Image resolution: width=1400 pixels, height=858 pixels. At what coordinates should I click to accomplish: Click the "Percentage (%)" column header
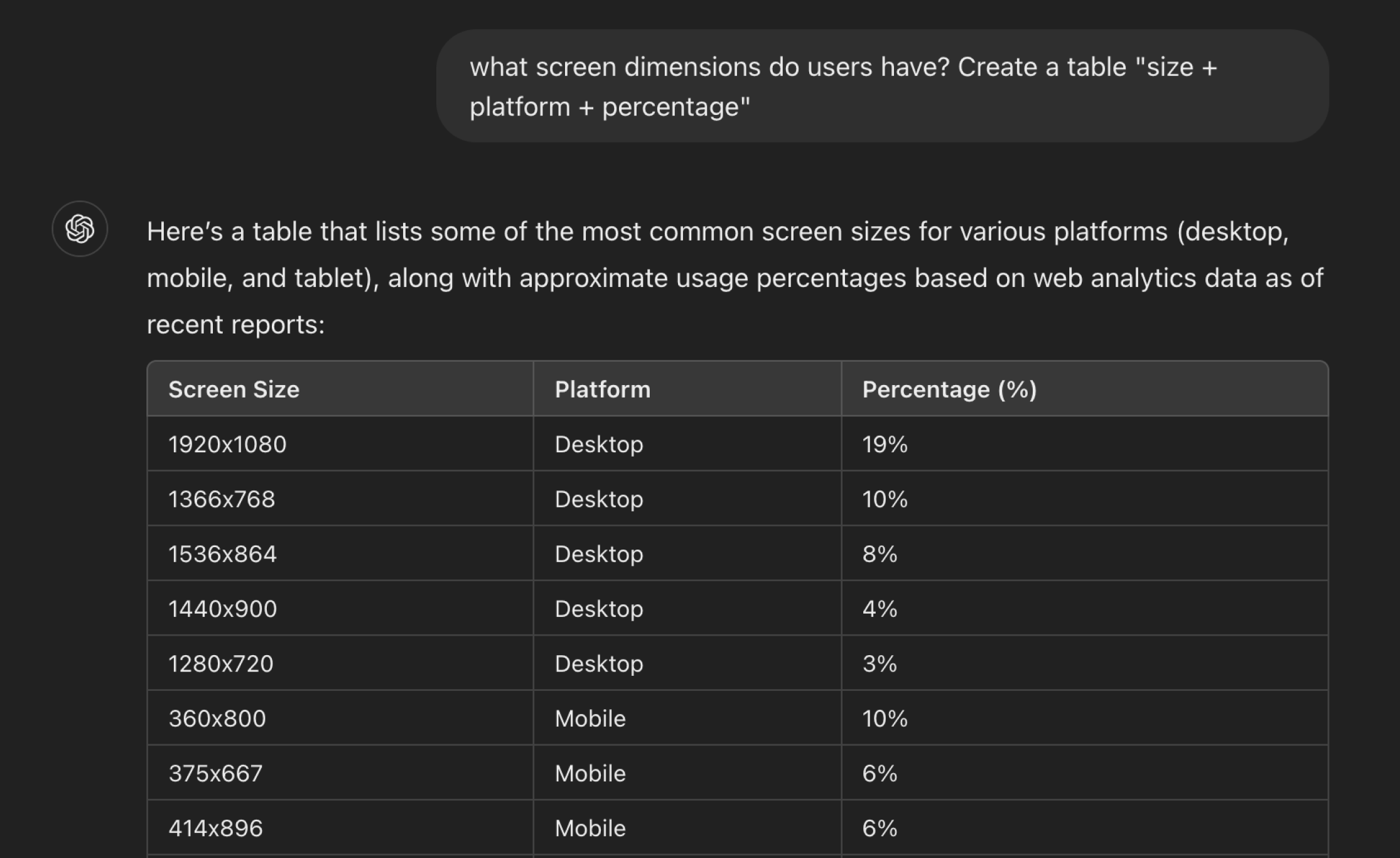(x=949, y=389)
